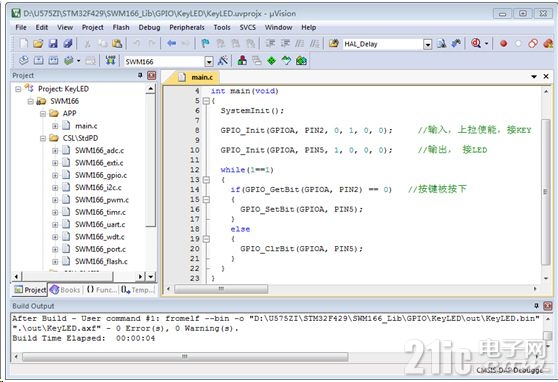Open the batch build dropdown arrow
Image resolution: width=558 pixels, height=382 pixels.
[x=79, y=61]
